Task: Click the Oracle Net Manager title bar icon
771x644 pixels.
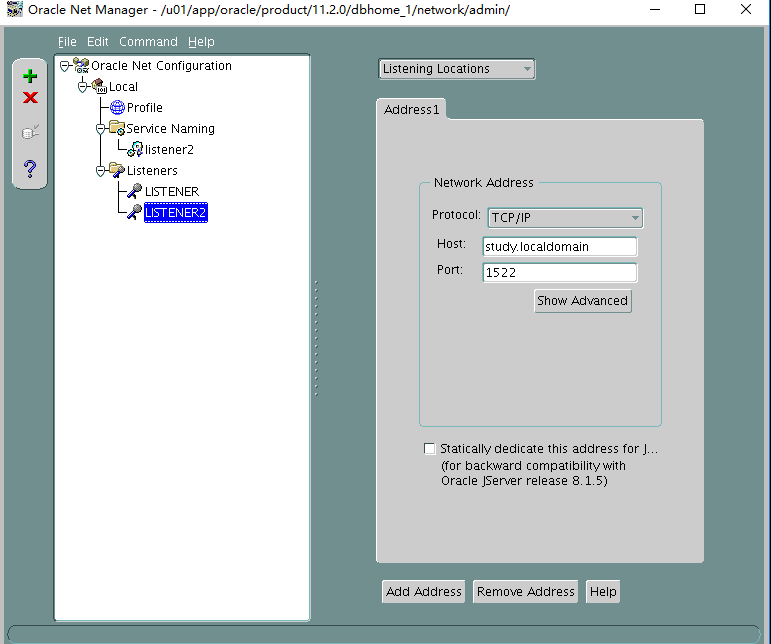Action: point(14,9)
